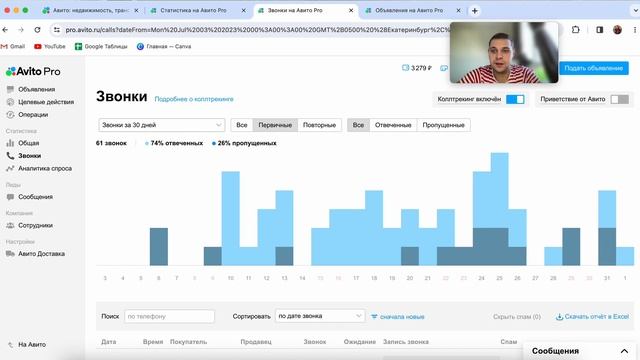Open the Объявления sidebar section
This screenshot has width=640, height=360.
click(x=36, y=89)
